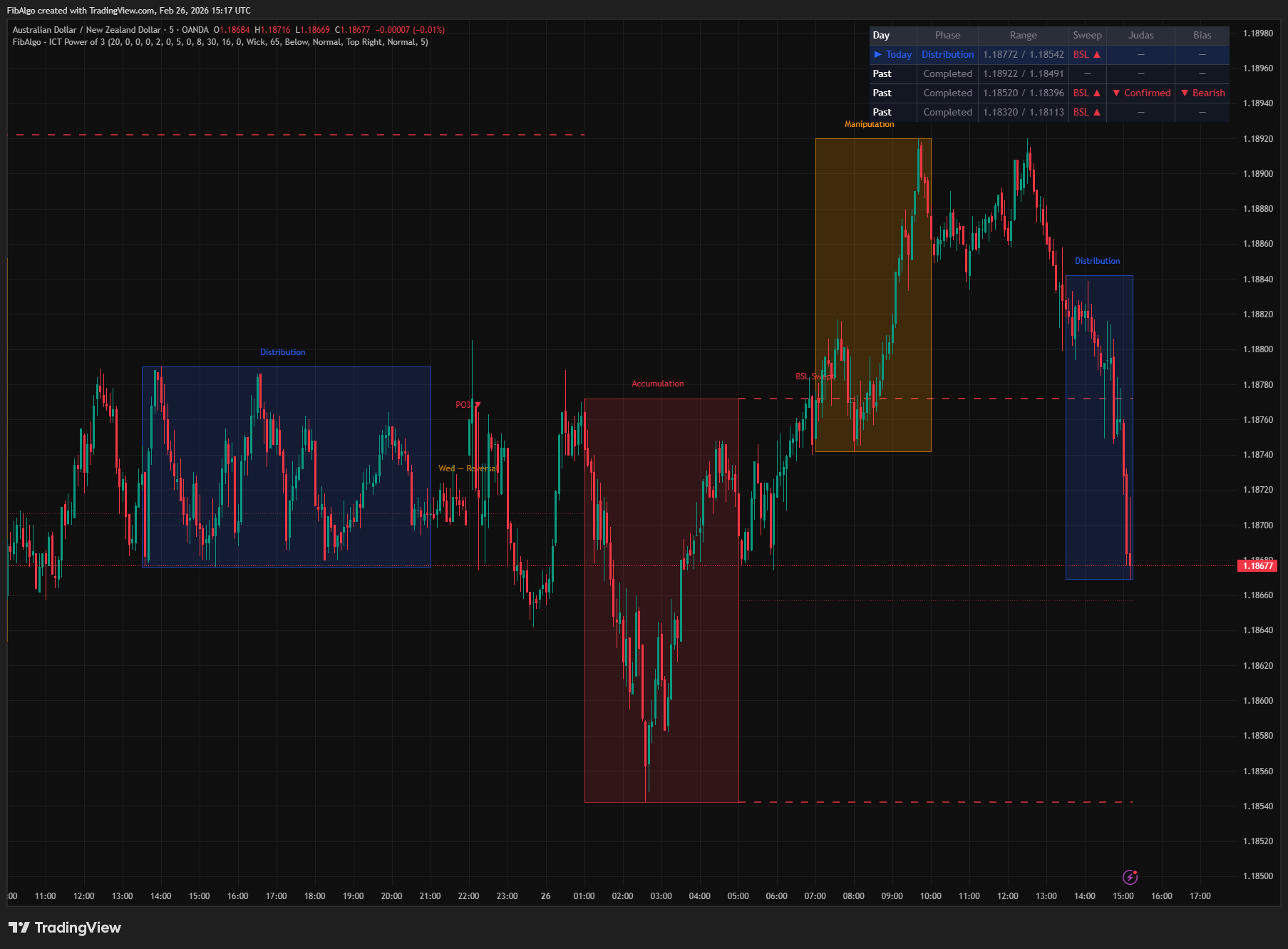The image size is (1288, 949).
Task: Click the TradingView logo in the footer
Action: [65, 928]
